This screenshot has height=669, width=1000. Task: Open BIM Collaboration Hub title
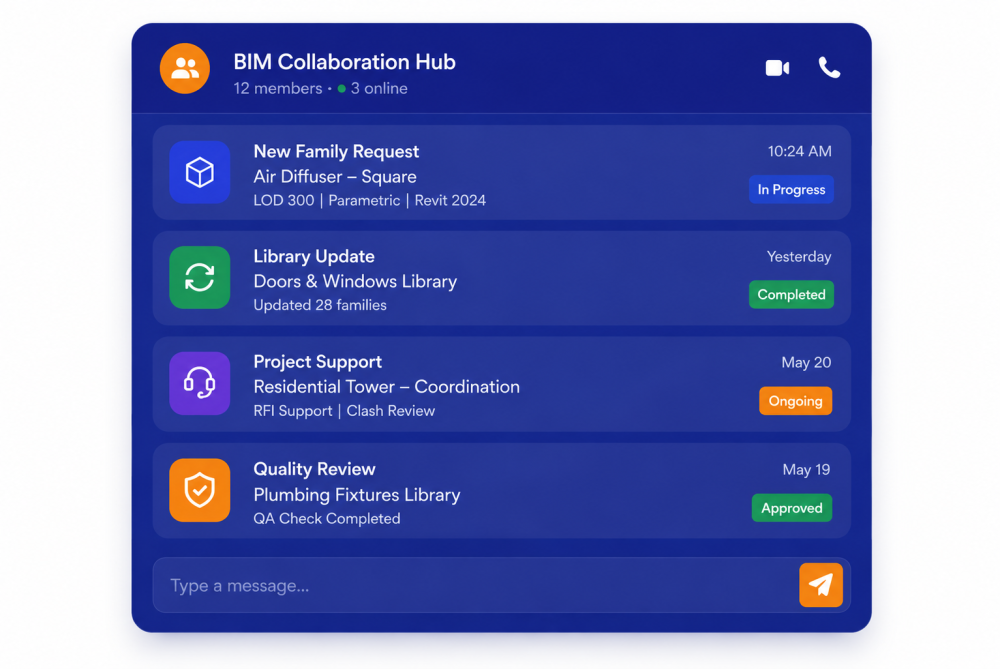[344, 62]
